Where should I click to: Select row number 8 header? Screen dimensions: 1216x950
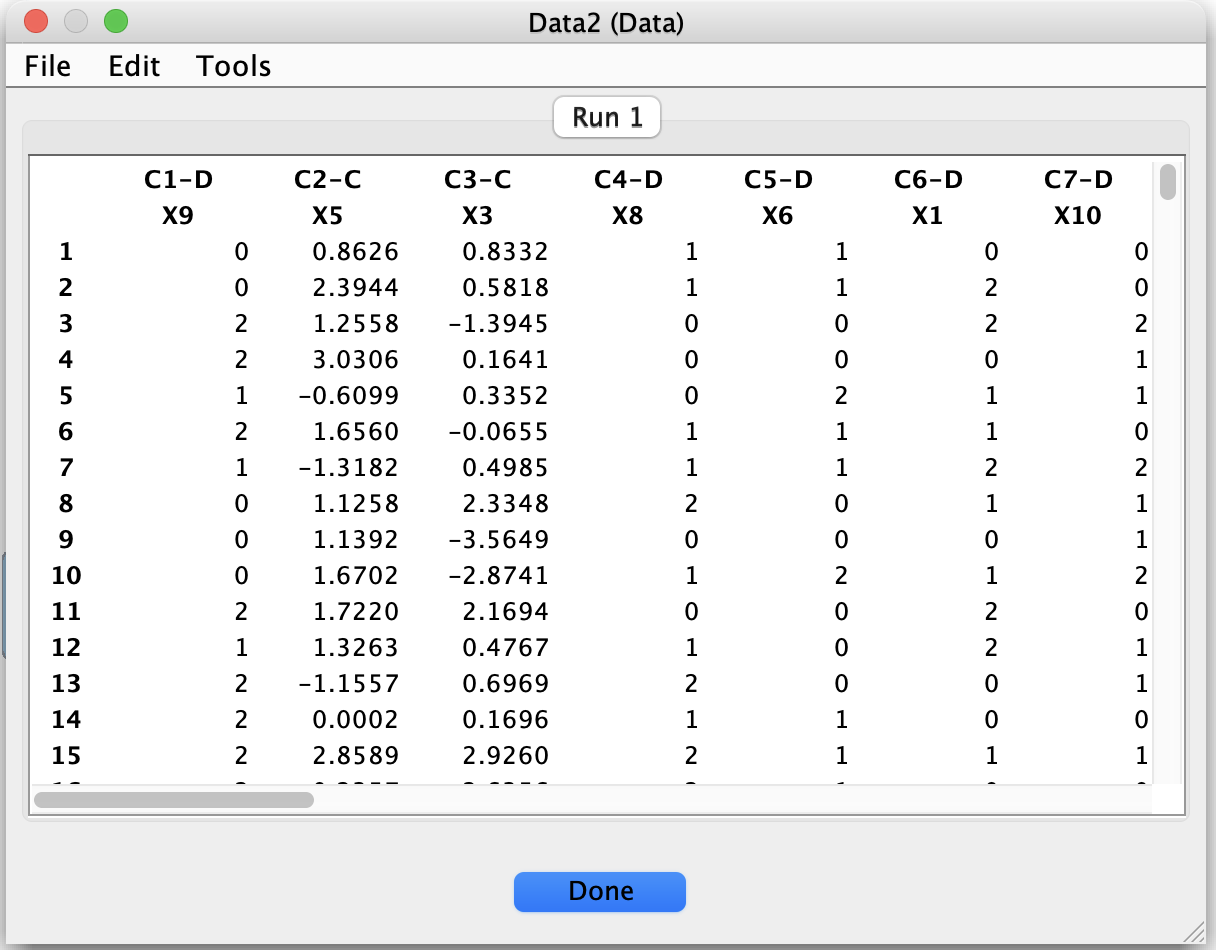pyautogui.click(x=67, y=504)
